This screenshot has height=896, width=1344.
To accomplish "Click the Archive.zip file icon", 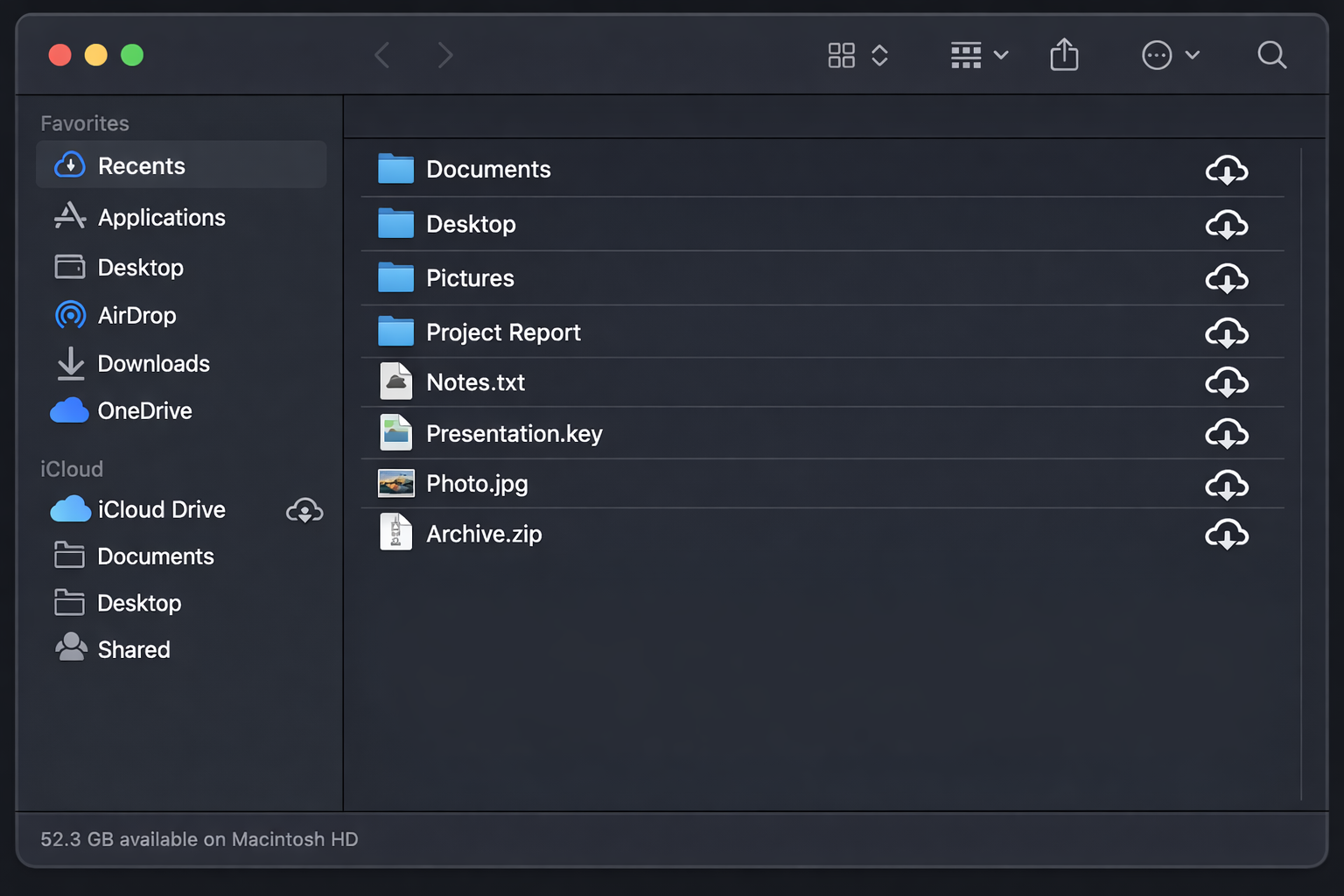I will 395,531.
